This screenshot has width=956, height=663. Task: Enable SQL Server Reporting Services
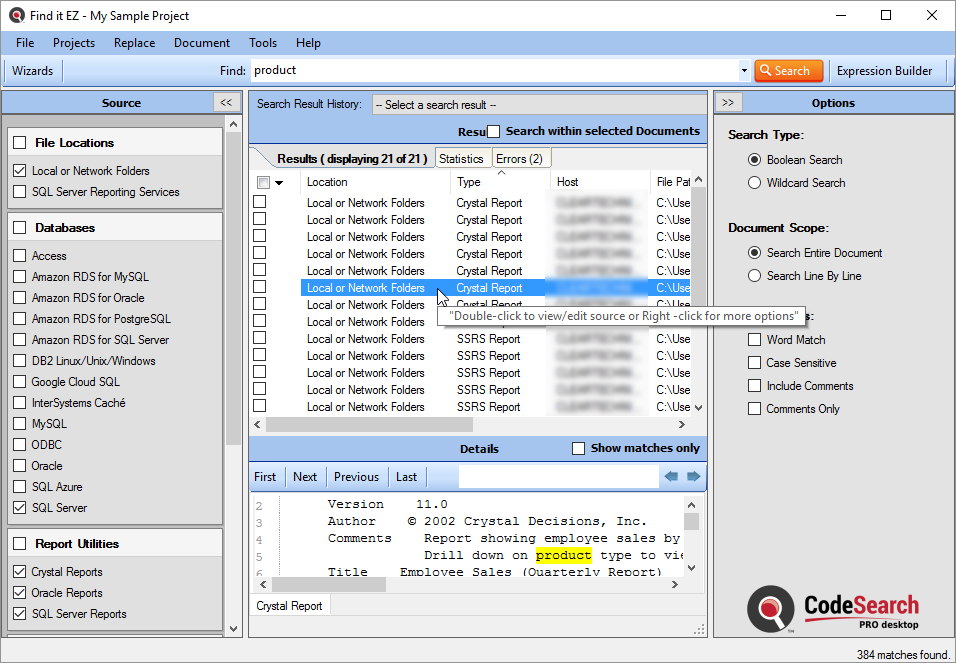(x=20, y=192)
